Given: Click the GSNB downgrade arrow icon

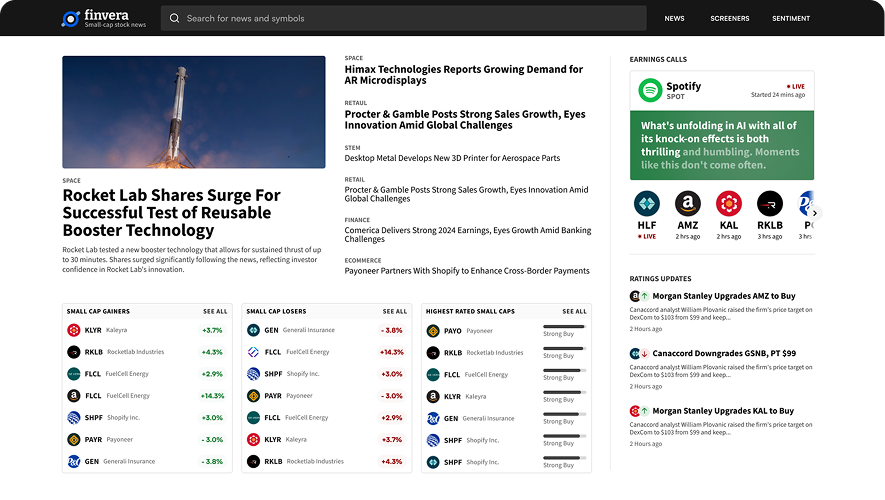Looking at the screenshot, I should pos(645,353).
